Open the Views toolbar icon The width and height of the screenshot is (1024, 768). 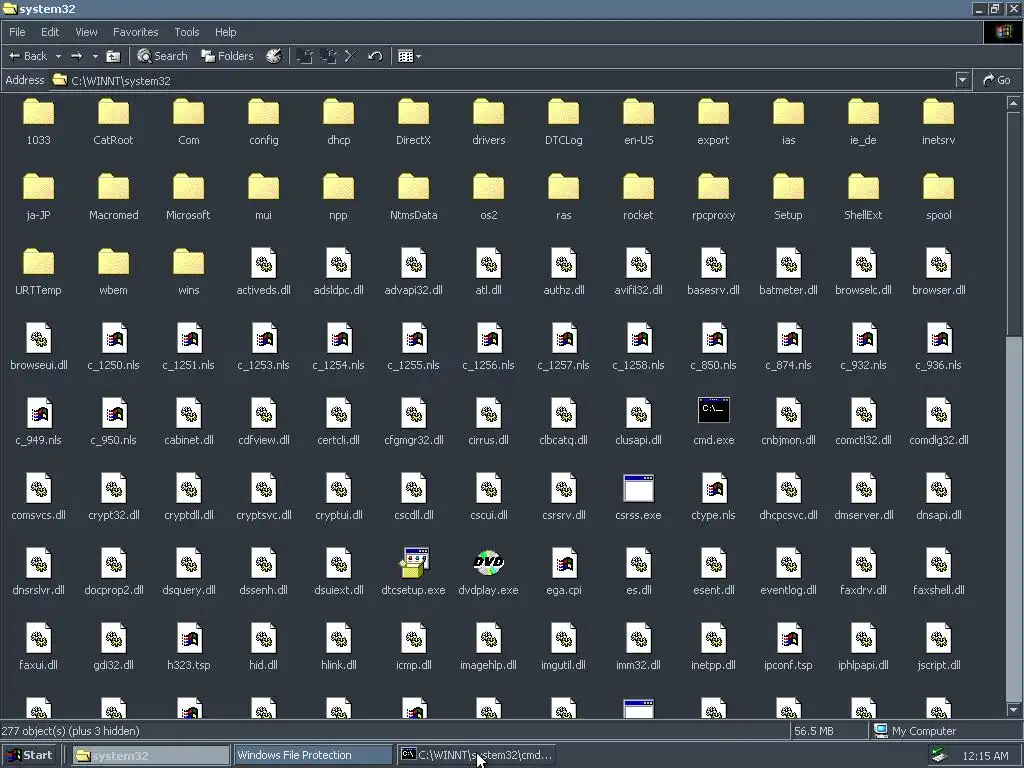click(406, 56)
